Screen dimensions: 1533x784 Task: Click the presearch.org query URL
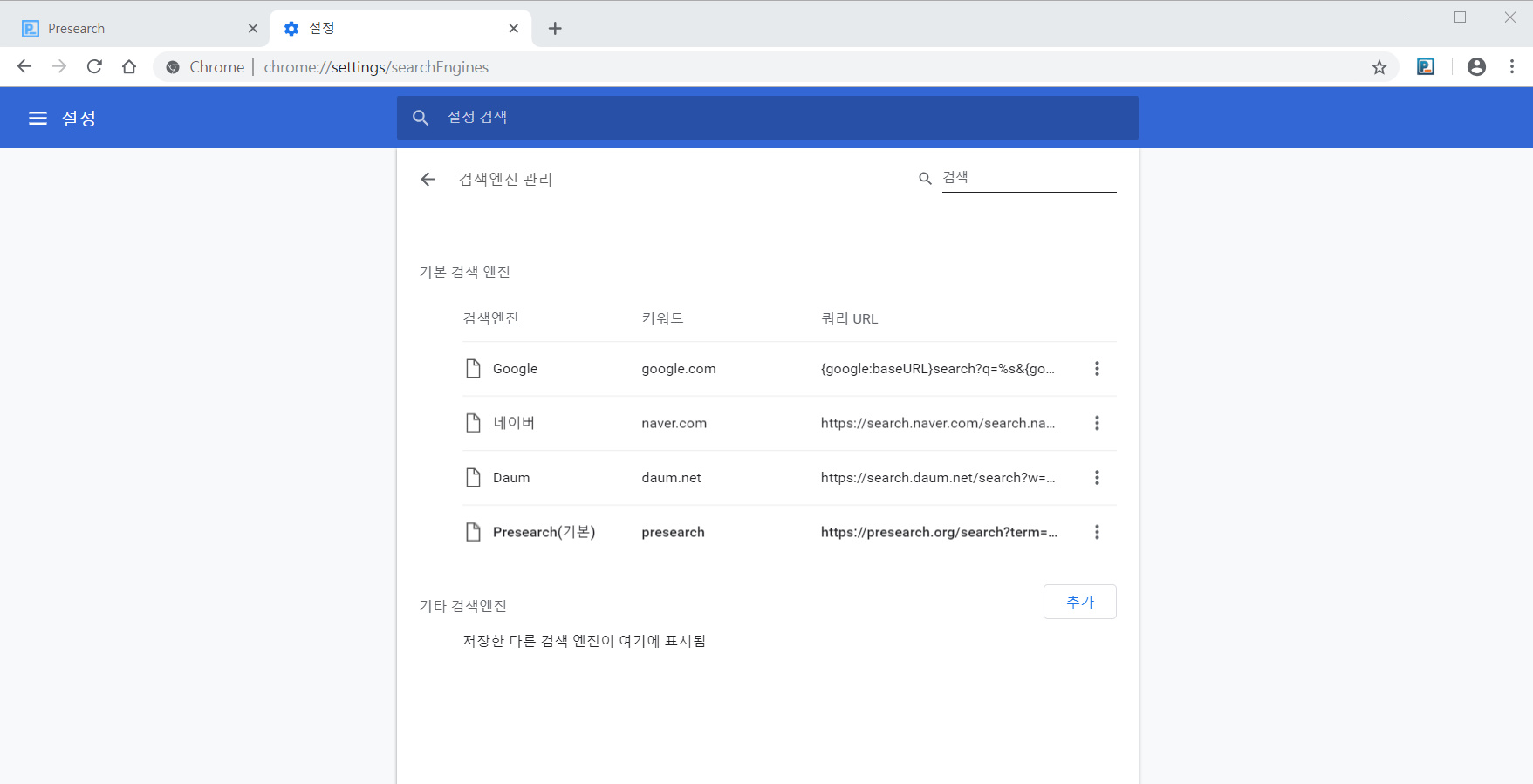939,532
